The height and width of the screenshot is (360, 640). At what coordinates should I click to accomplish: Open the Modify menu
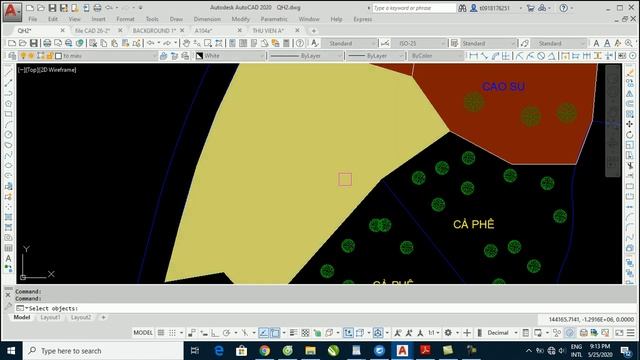pyautogui.click(x=240, y=19)
